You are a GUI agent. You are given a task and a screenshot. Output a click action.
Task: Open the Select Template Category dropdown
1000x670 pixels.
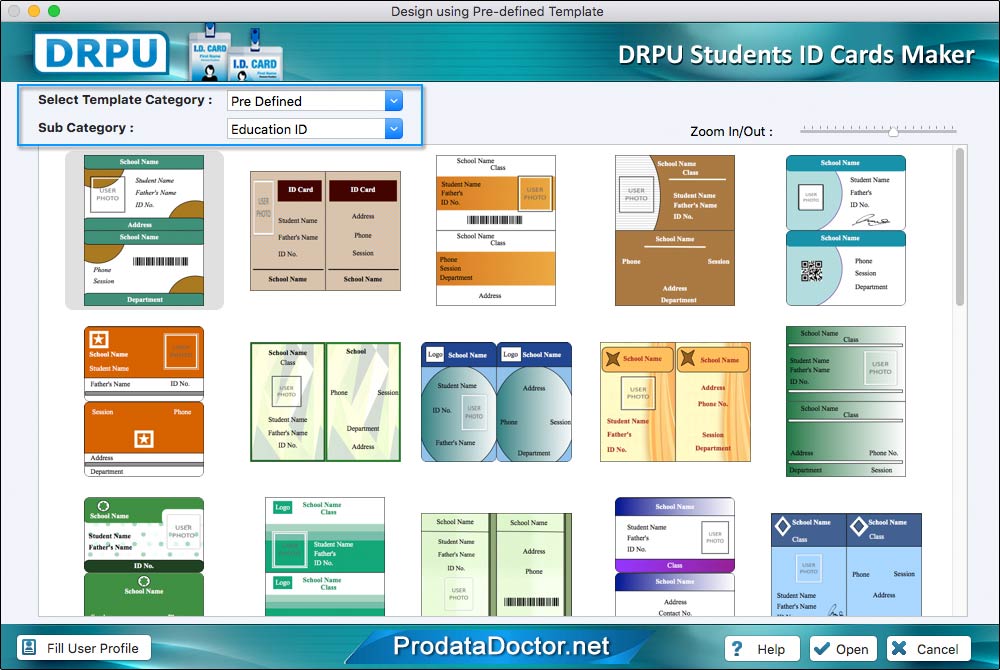click(315, 101)
